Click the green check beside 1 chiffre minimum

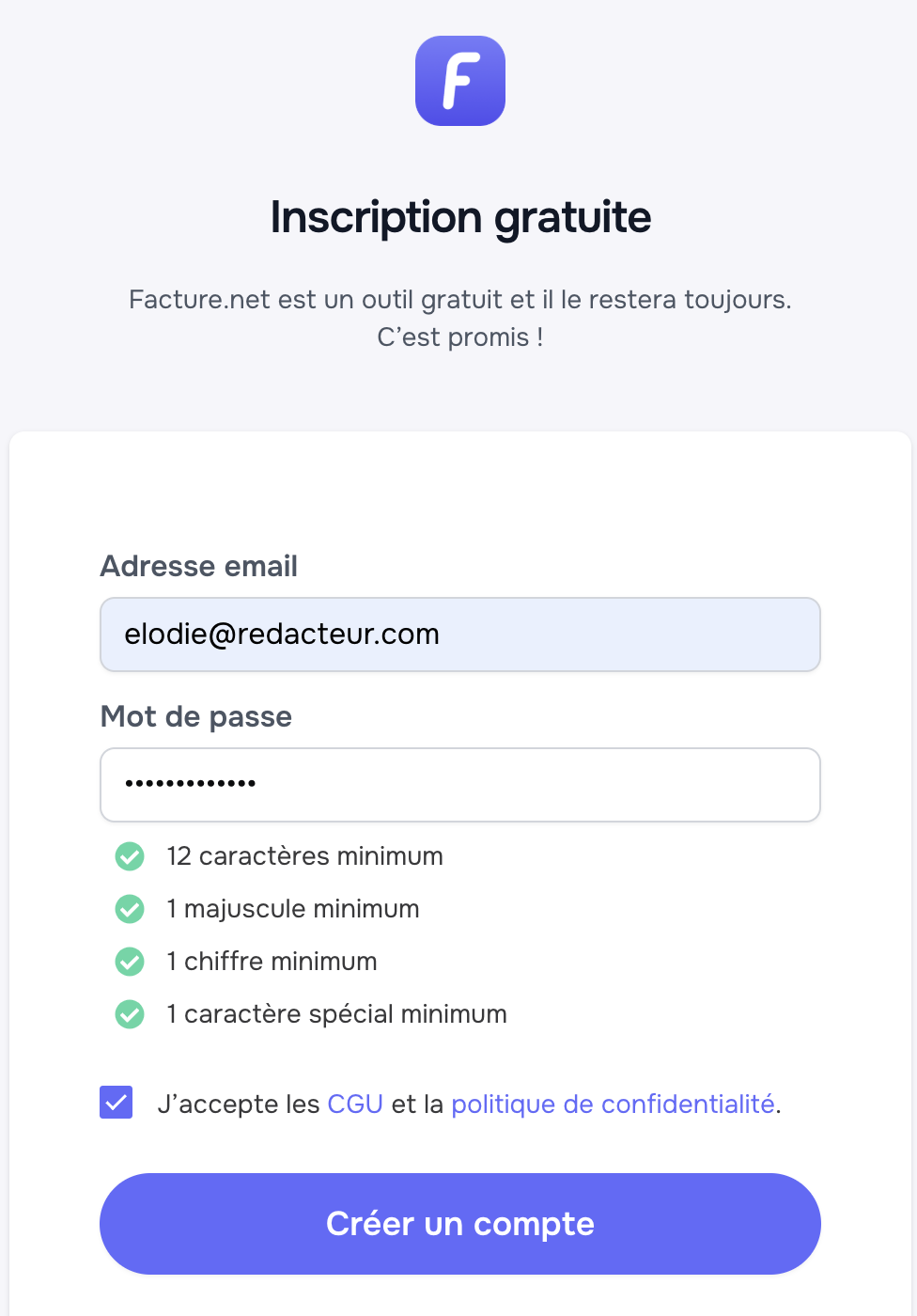[x=130, y=962]
